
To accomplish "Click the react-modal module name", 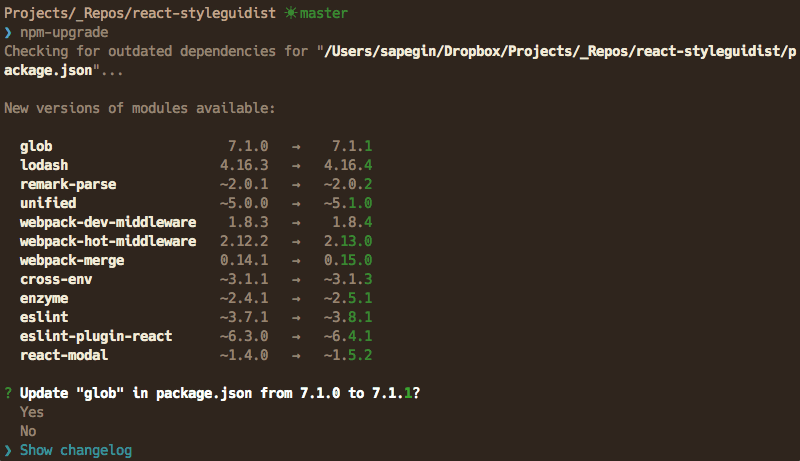I will click(64, 355).
